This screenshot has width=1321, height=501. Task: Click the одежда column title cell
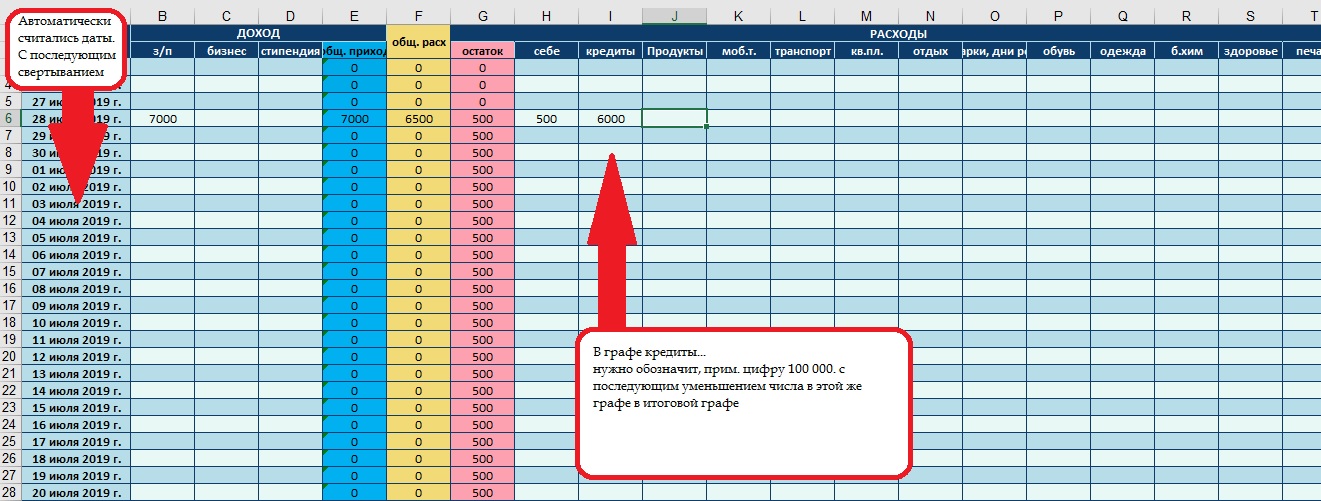coord(1122,51)
